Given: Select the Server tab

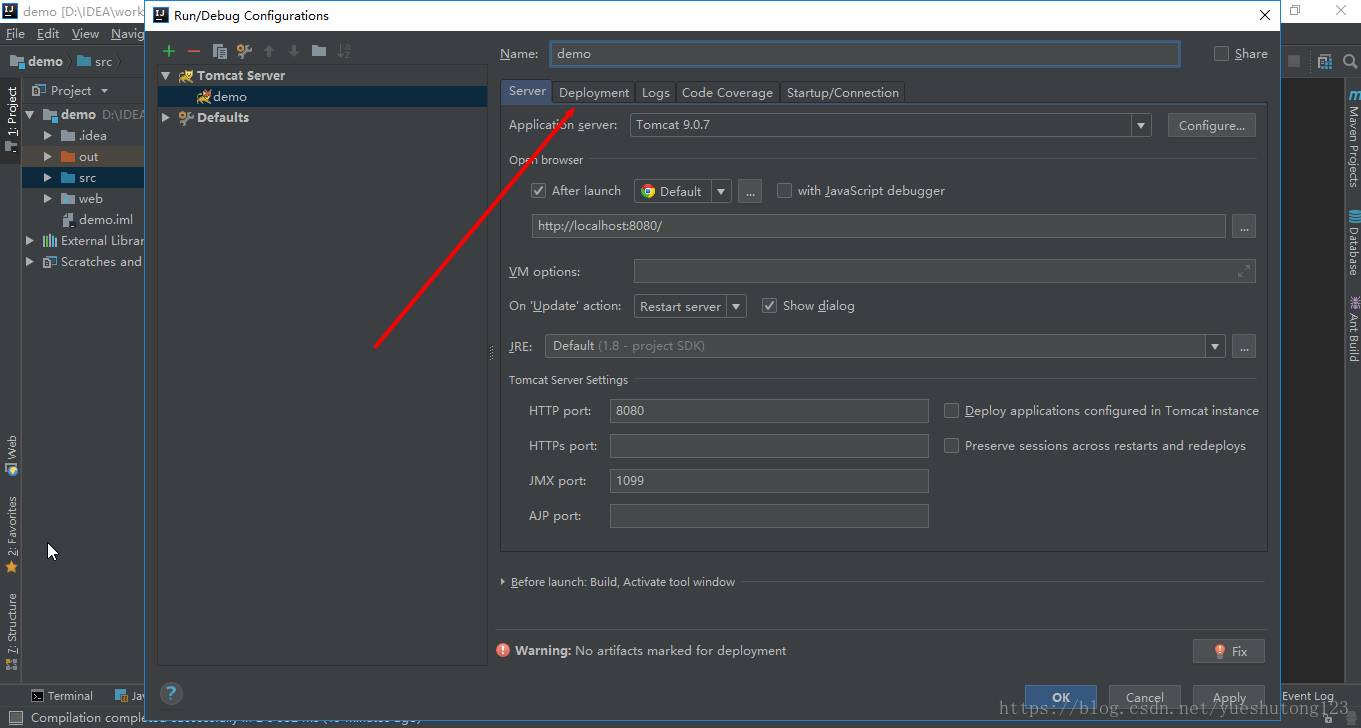Looking at the screenshot, I should point(527,91).
